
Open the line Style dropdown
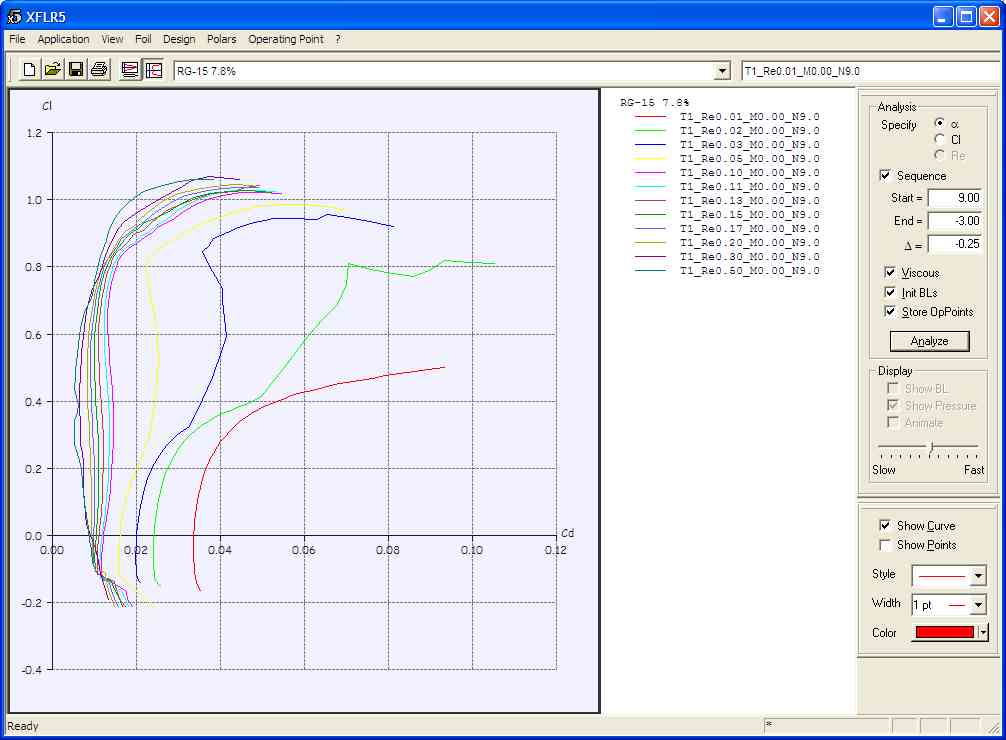coord(978,575)
